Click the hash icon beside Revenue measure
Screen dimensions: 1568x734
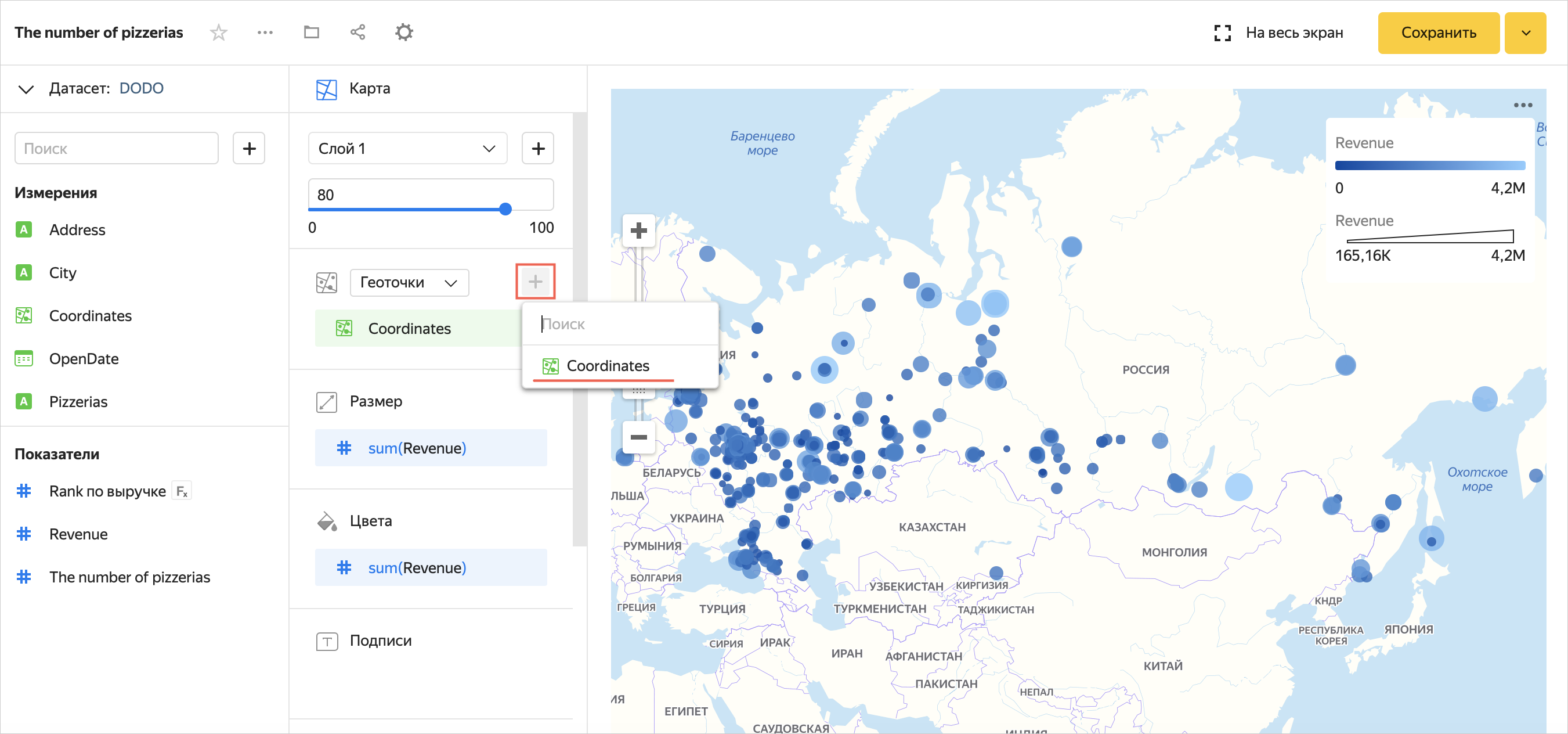(x=24, y=534)
